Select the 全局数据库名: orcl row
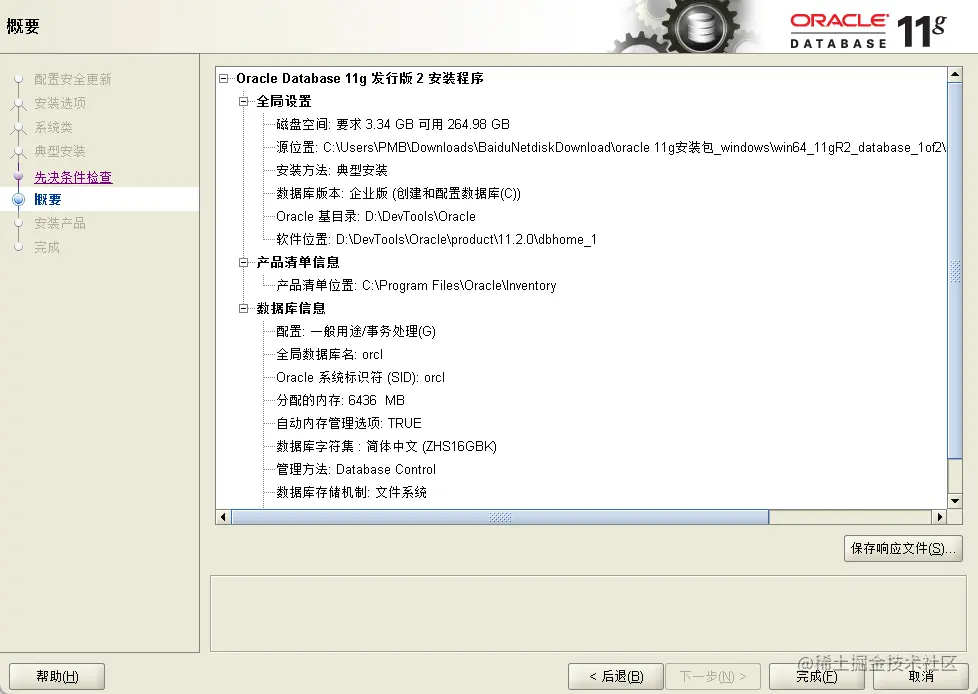 point(330,355)
